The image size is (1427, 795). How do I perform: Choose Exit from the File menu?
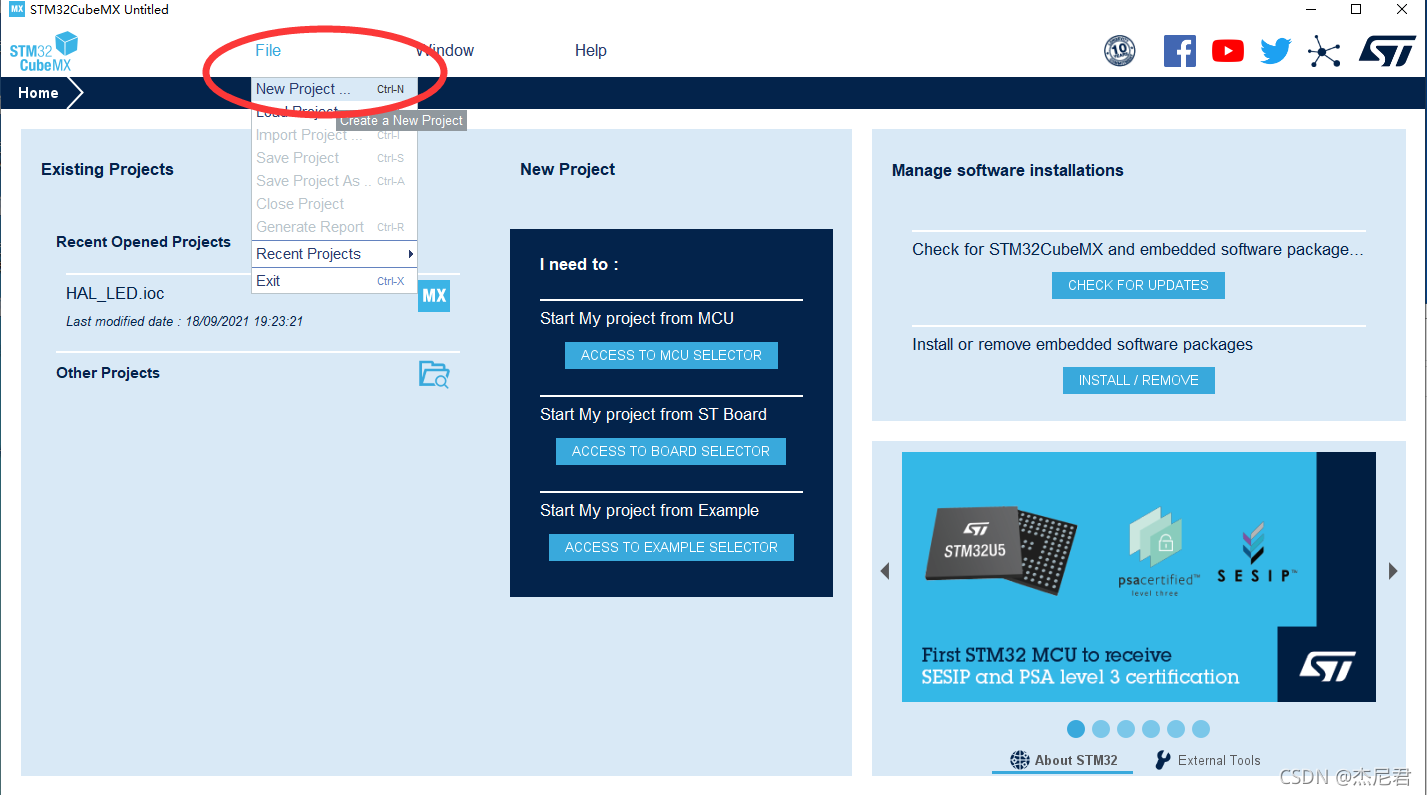pos(334,281)
